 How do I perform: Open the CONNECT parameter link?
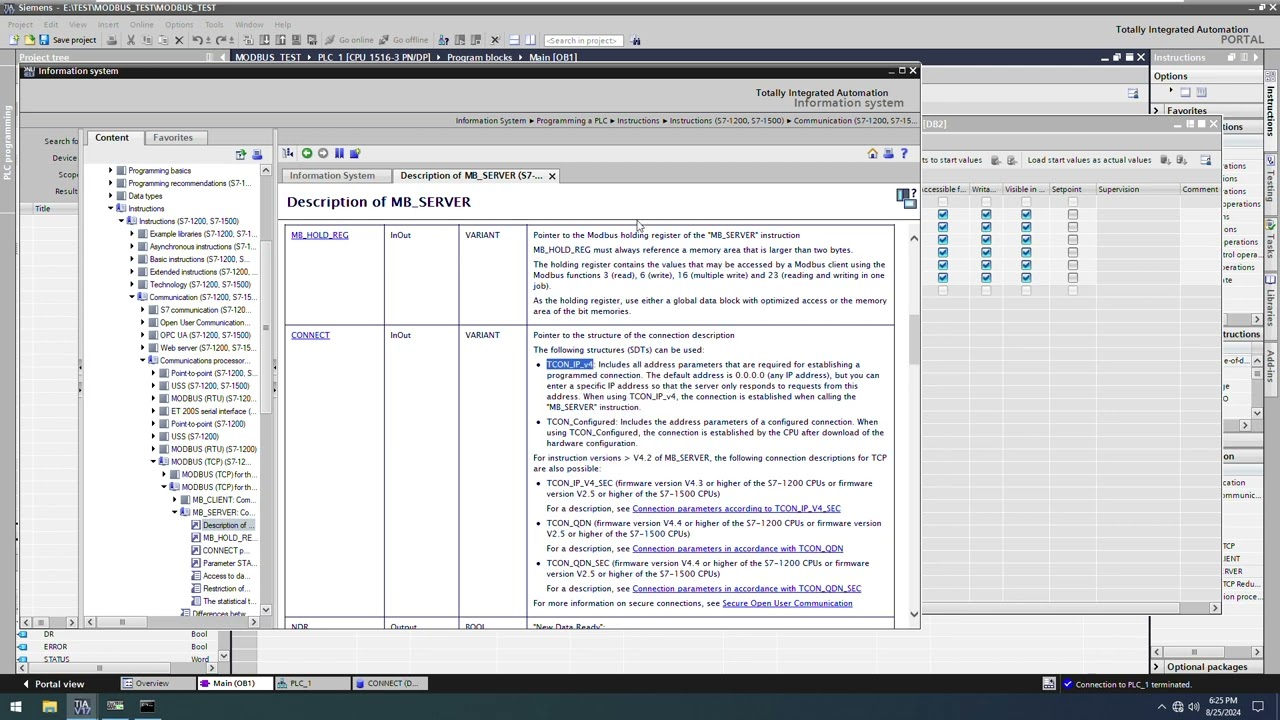click(310, 335)
